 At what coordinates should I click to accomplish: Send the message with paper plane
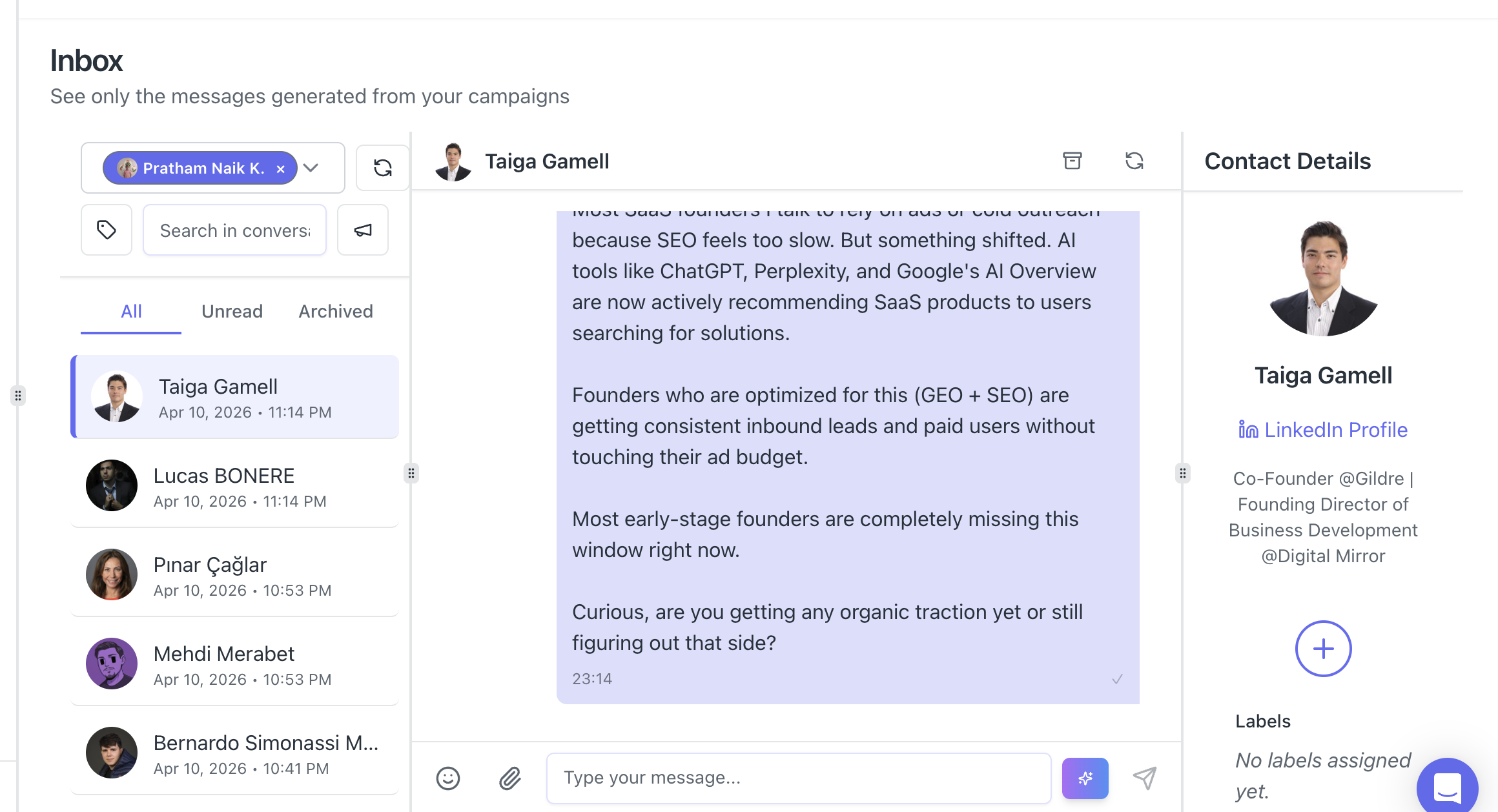[1145, 778]
